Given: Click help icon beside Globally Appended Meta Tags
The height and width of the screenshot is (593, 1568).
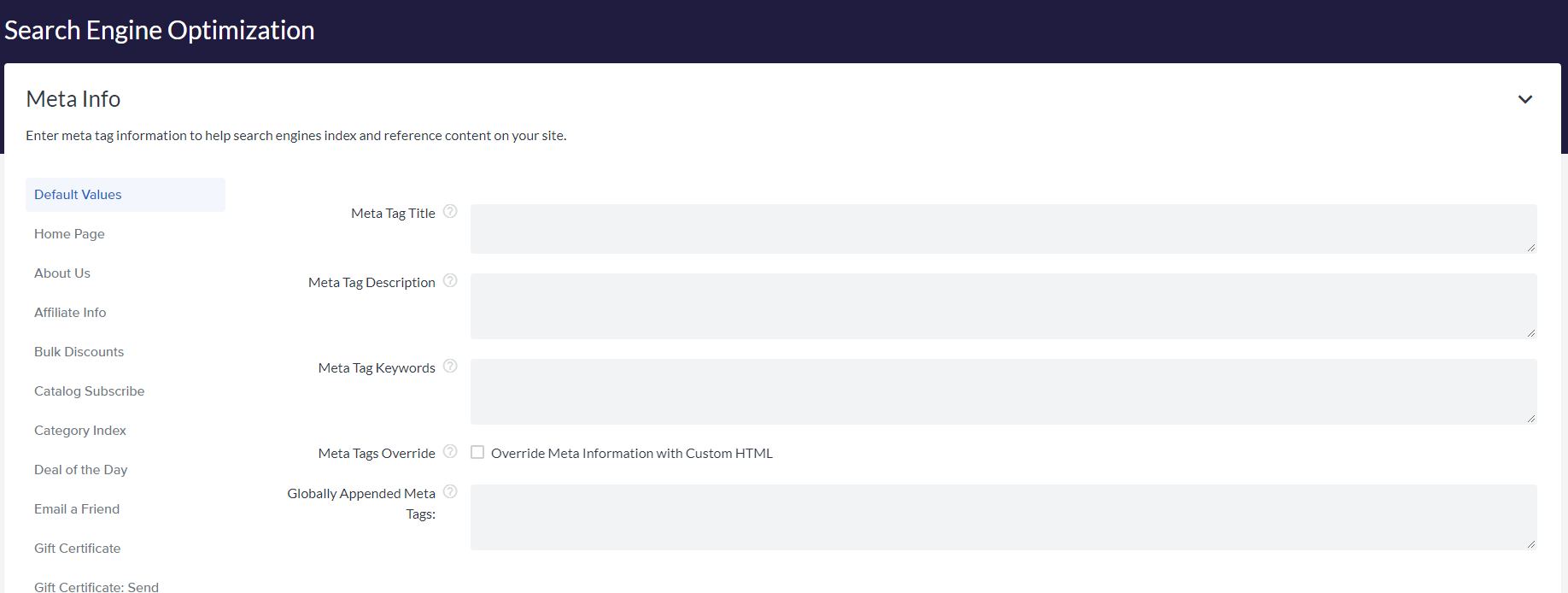Looking at the screenshot, I should (450, 492).
